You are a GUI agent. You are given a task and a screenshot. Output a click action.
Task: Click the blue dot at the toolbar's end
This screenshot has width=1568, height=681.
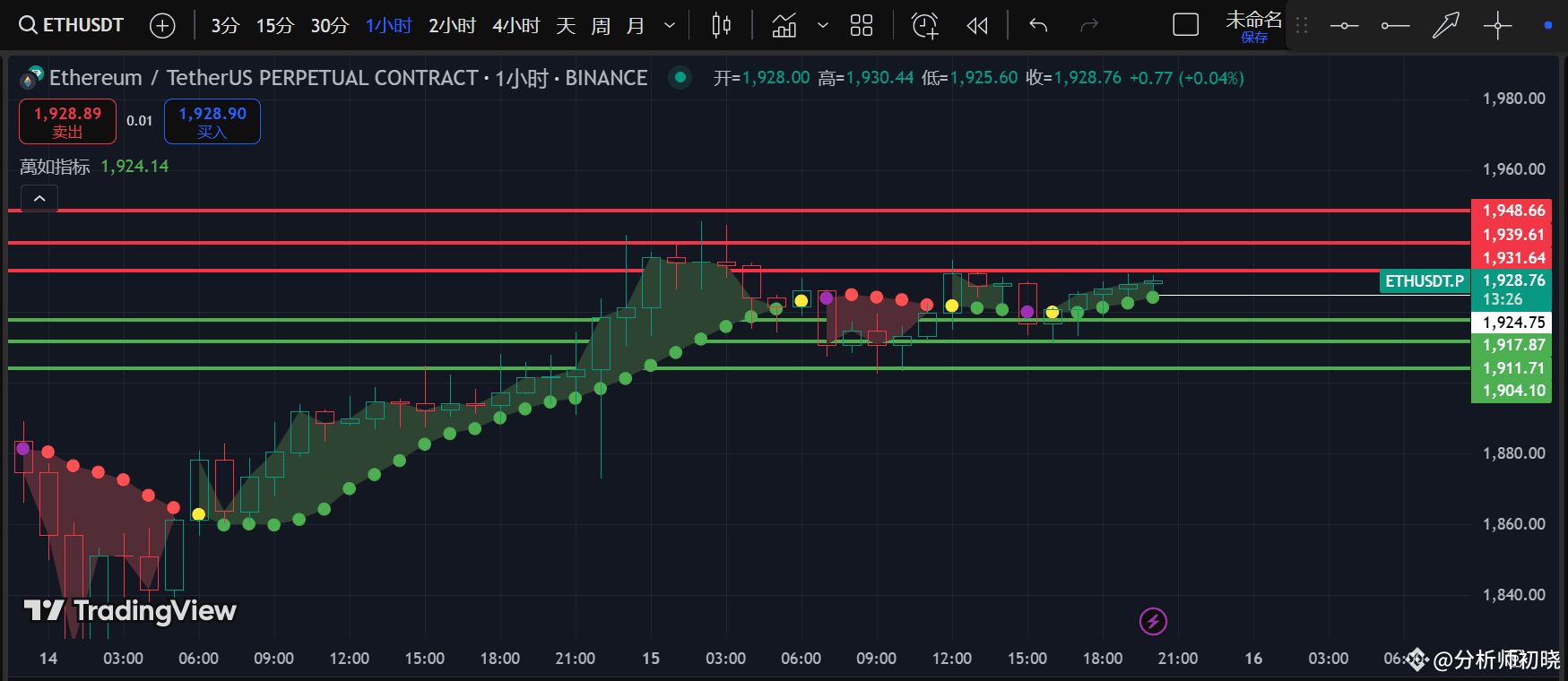tap(1547, 25)
